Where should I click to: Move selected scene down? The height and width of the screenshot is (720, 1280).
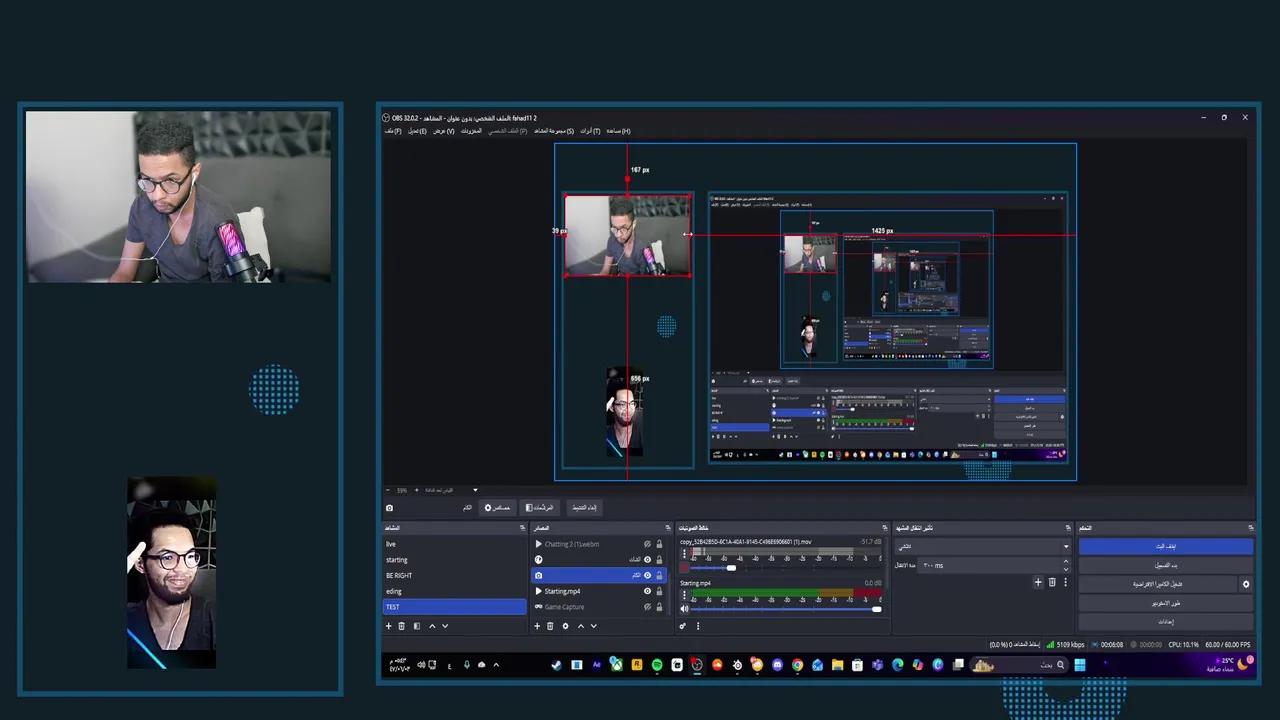(445, 626)
